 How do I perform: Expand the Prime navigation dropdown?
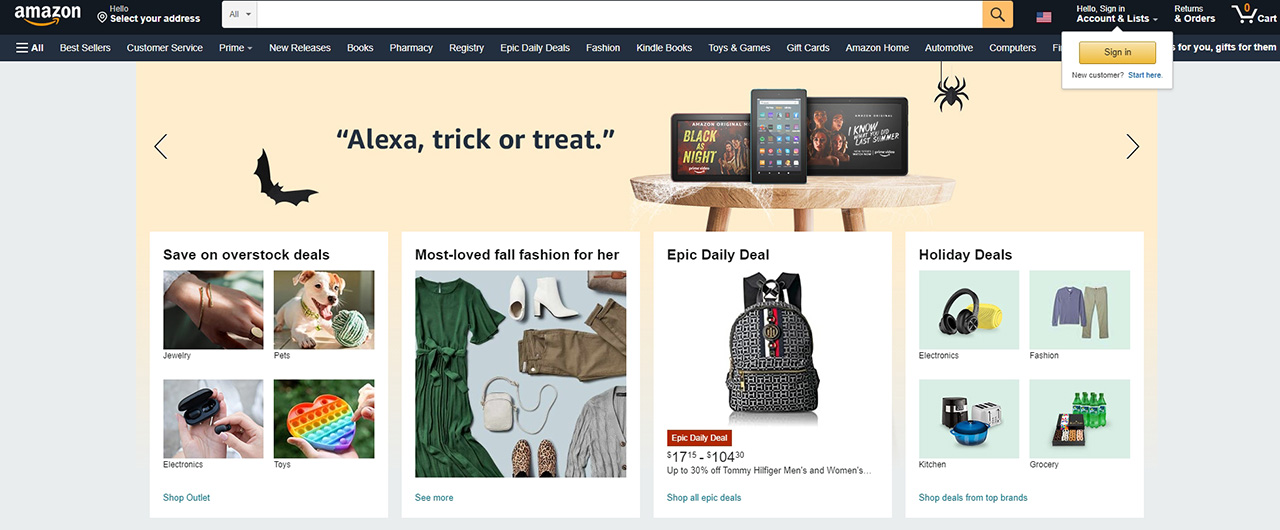[235, 47]
